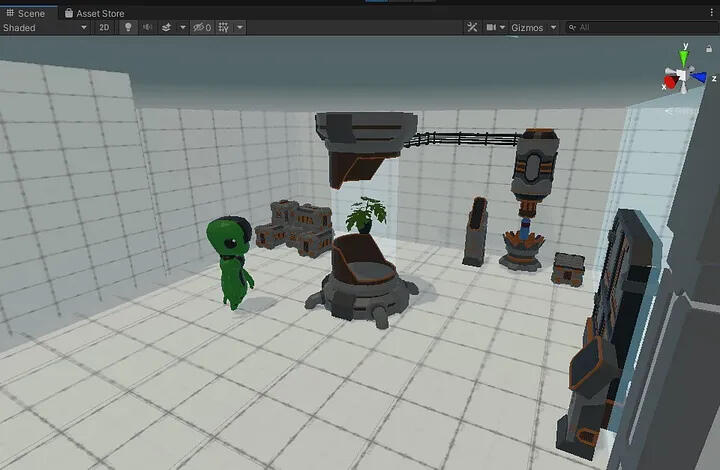
Task: Switch to the Scene tab
Action: (24, 13)
